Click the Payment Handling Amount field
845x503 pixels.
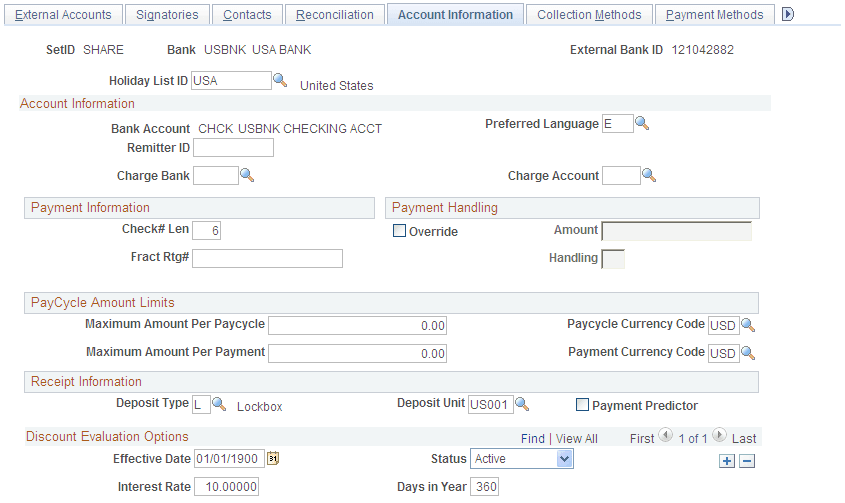pyautogui.click(x=676, y=231)
